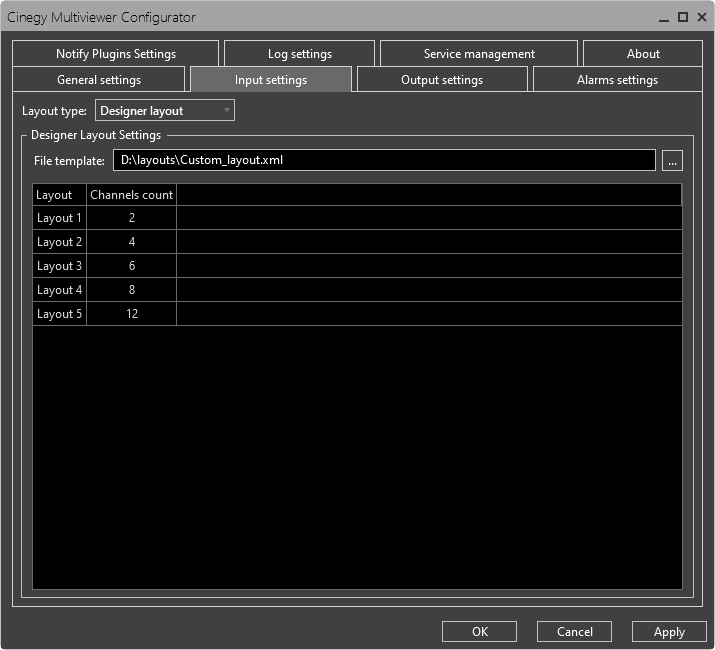Select the Input settings tab
The image size is (715, 650).
click(x=271, y=80)
